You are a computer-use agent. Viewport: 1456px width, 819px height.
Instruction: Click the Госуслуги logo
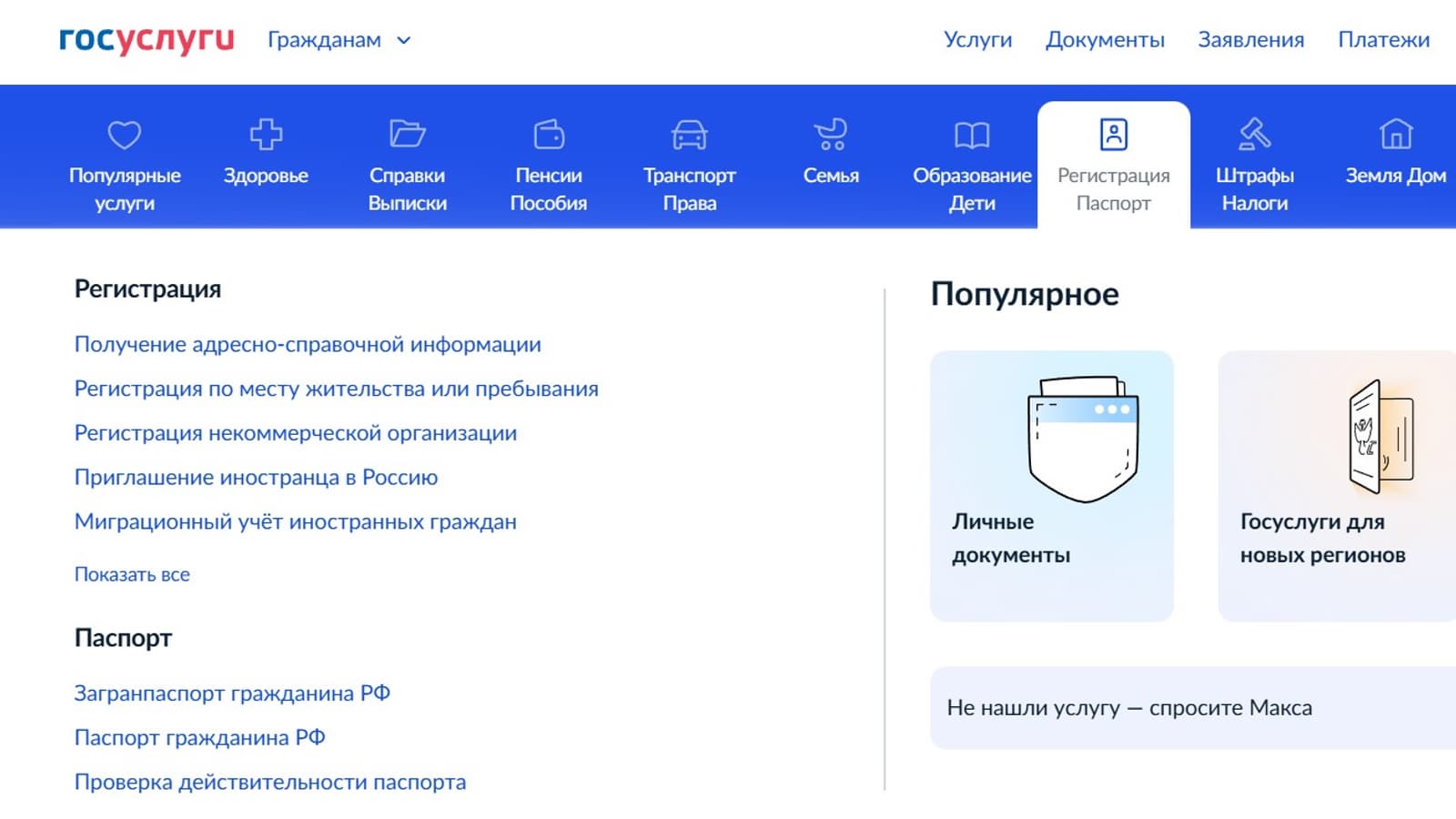pos(147,40)
